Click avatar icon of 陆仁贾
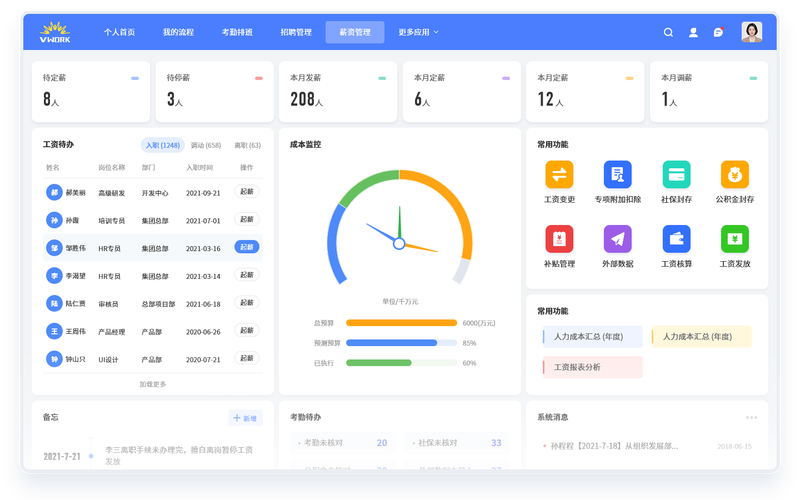The height and width of the screenshot is (500, 800). coord(54,304)
